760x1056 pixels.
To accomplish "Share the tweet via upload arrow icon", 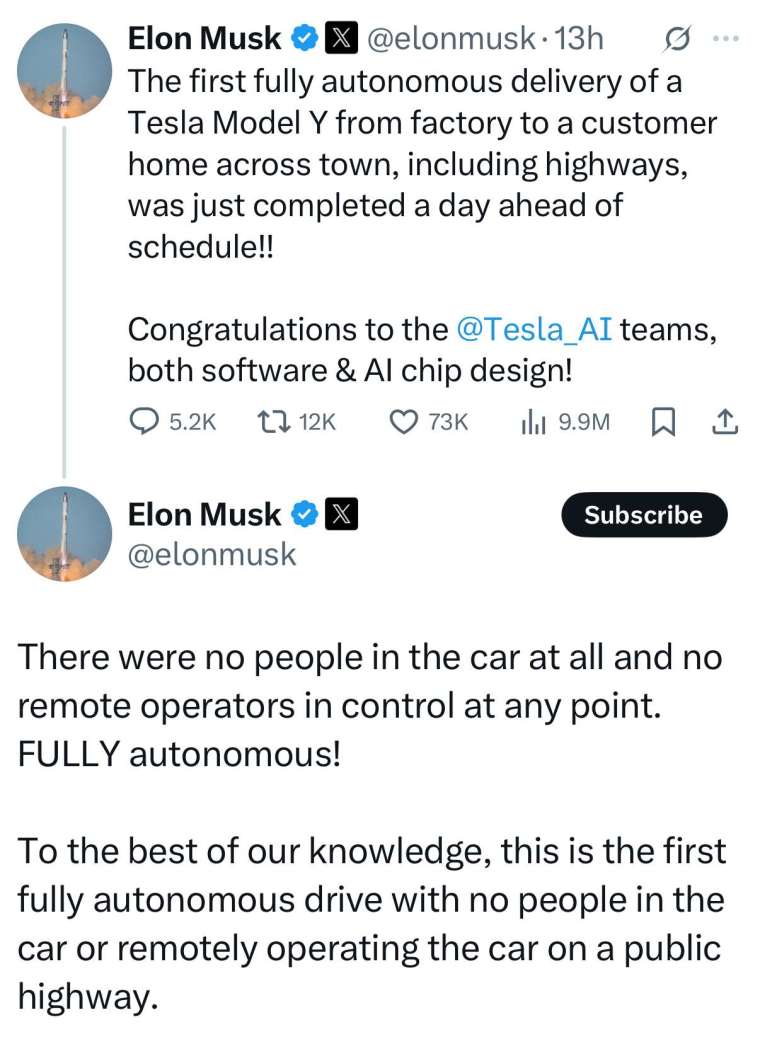I will [725, 422].
